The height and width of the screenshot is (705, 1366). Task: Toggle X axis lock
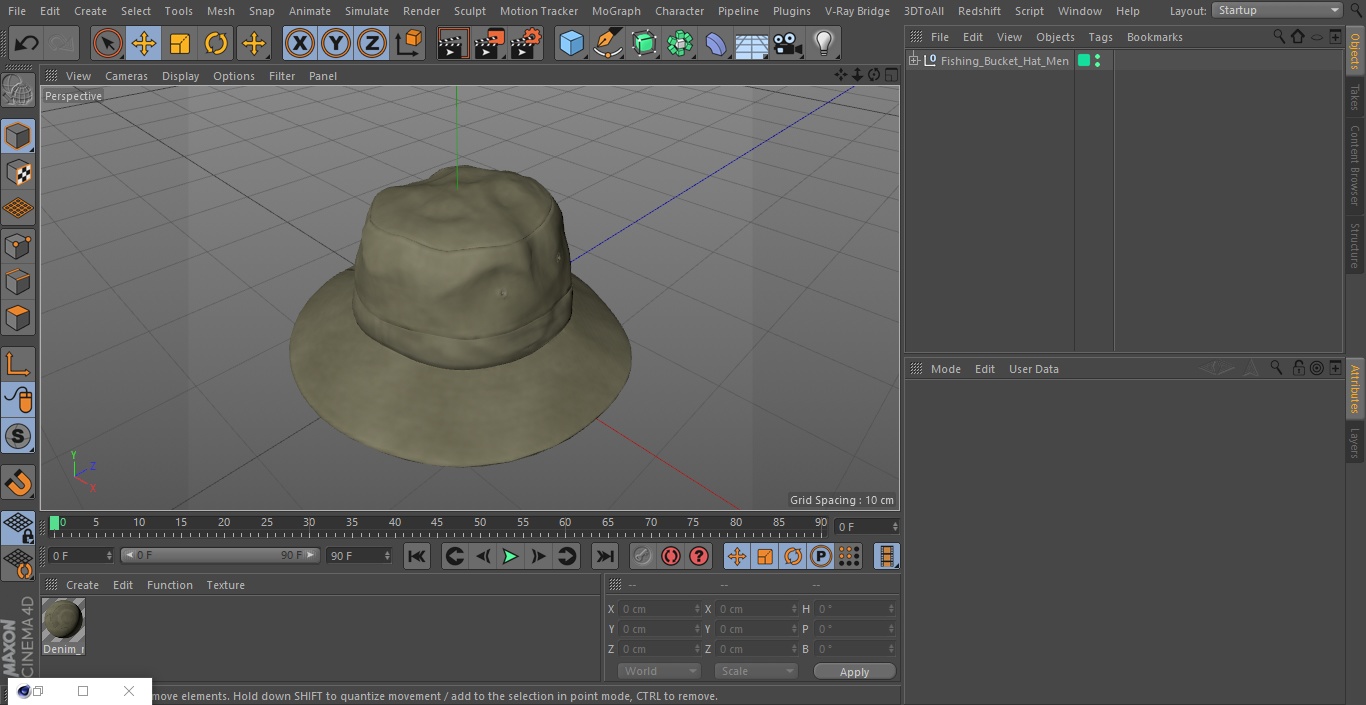300,43
